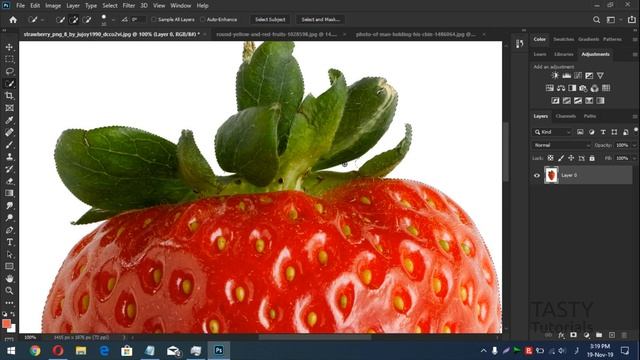The image size is (640, 360).
Task: Switch to the Channels tab
Action: tap(565, 116)
